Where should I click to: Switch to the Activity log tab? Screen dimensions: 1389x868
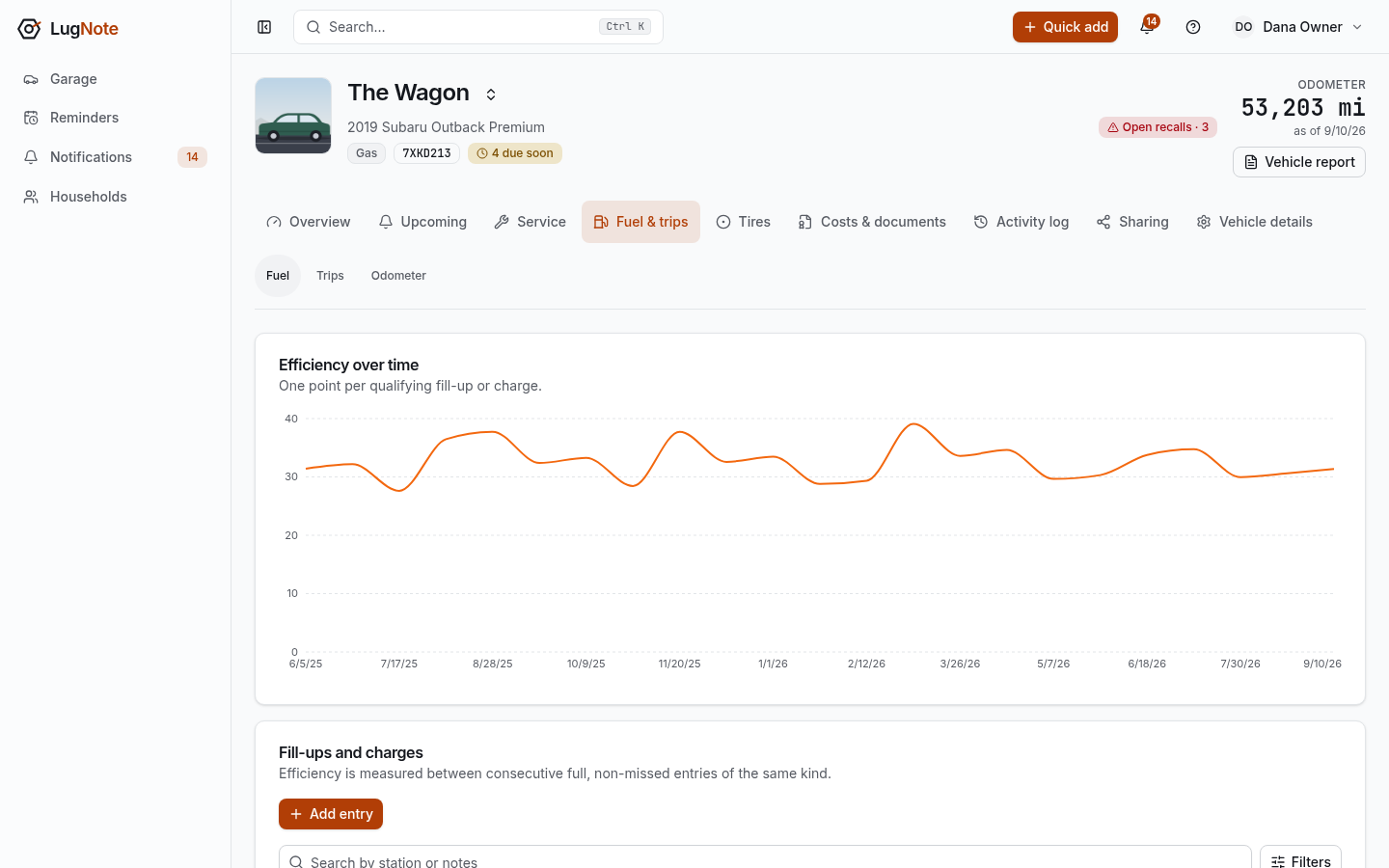click(1021, 222)
